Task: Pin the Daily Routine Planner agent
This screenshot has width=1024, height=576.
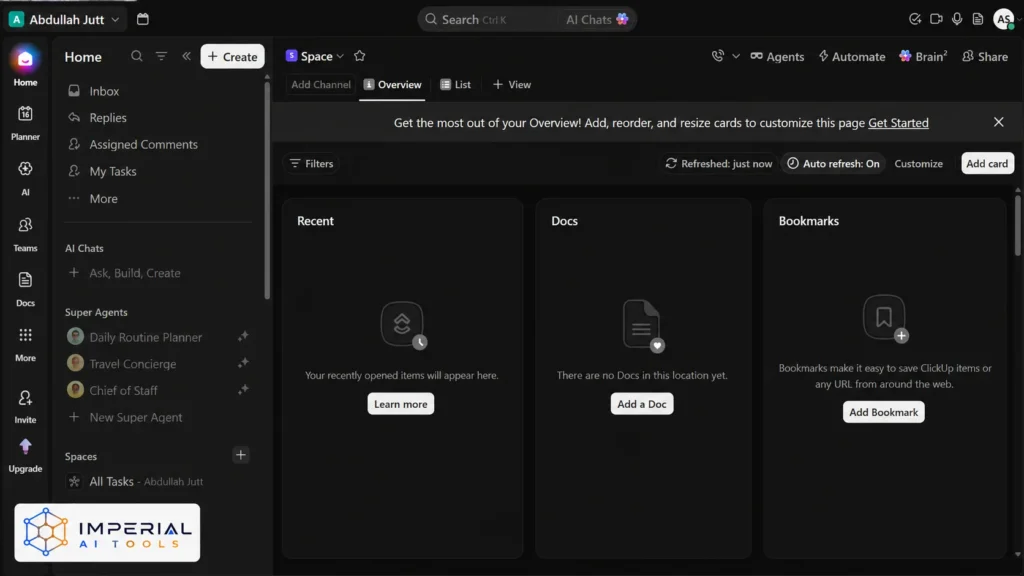Action: point(243,336)
